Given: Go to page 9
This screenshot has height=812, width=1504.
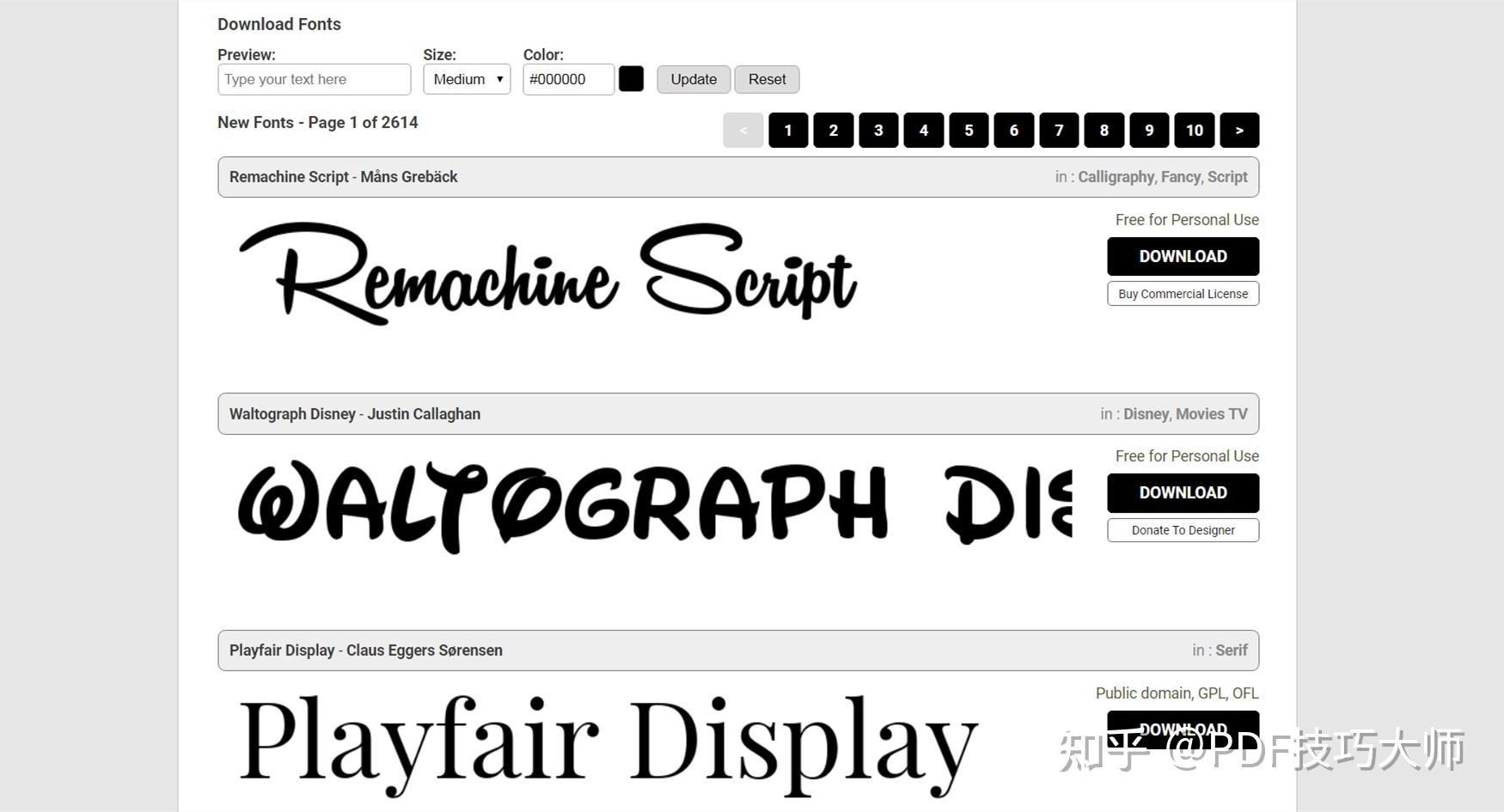Looking at the screenshot, I should pyautogui.click(x=1149, y=130).
